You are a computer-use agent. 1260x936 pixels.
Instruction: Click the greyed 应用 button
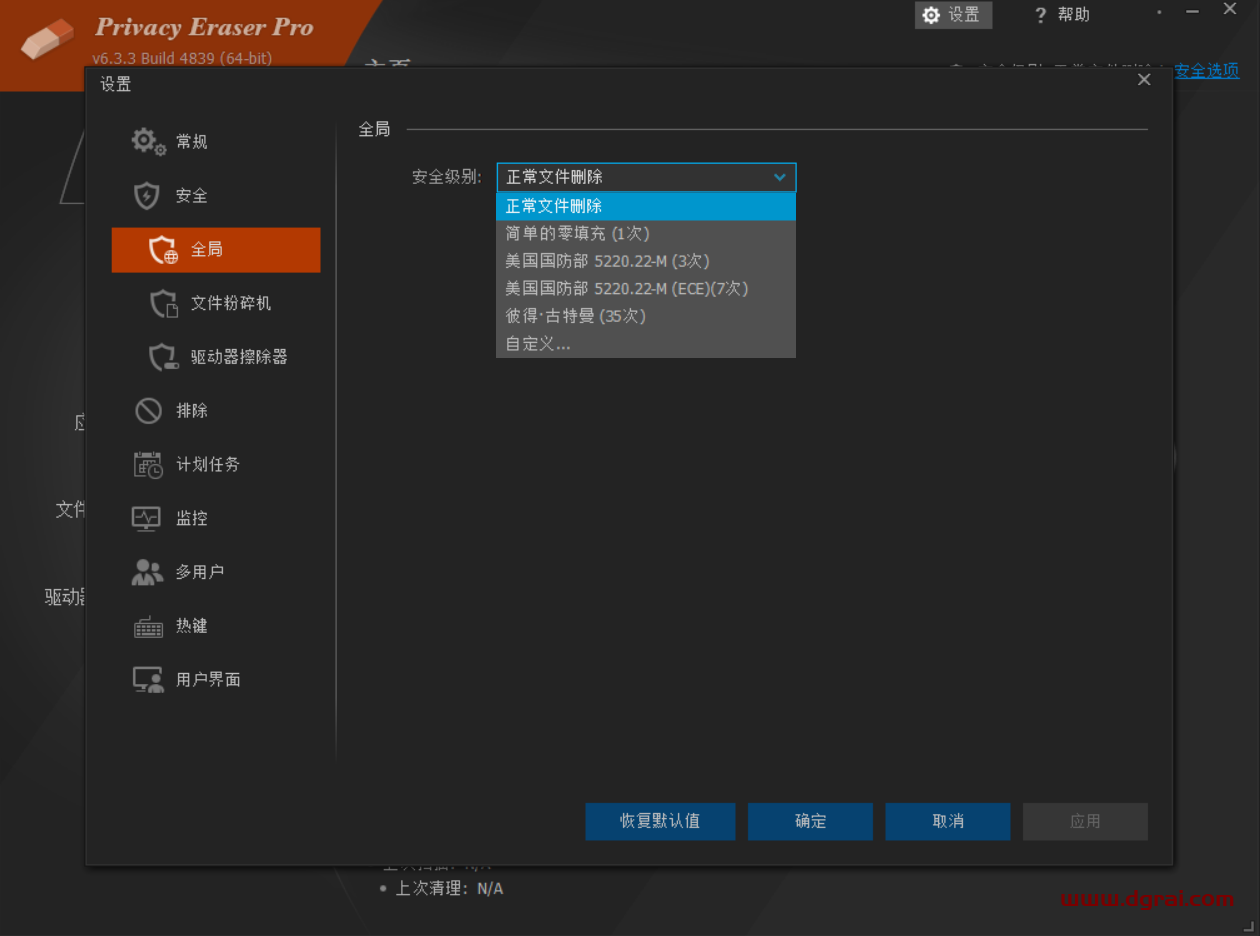click(1085, 821)
